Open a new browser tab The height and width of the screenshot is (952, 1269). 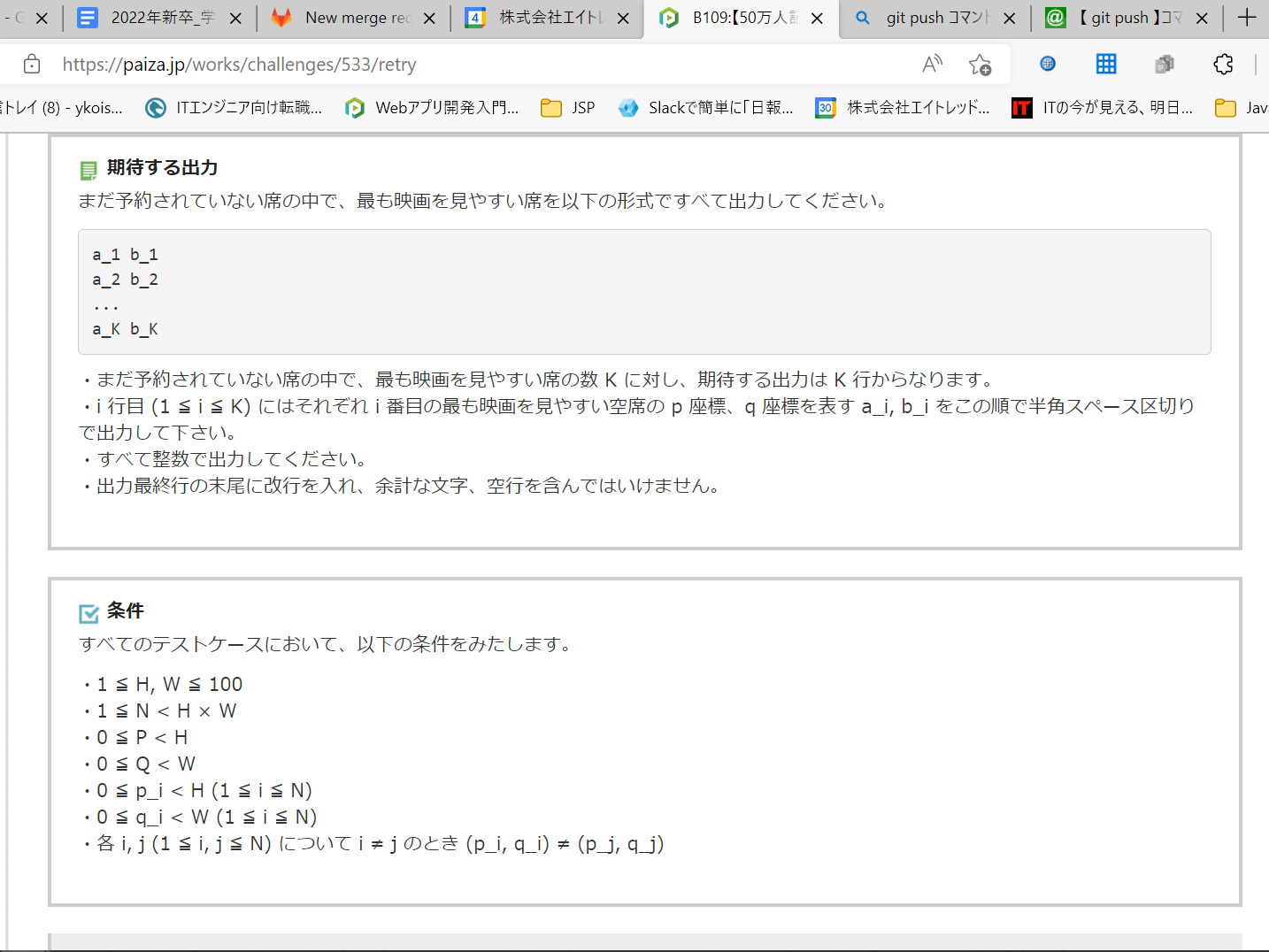[x=1246, y=18]
